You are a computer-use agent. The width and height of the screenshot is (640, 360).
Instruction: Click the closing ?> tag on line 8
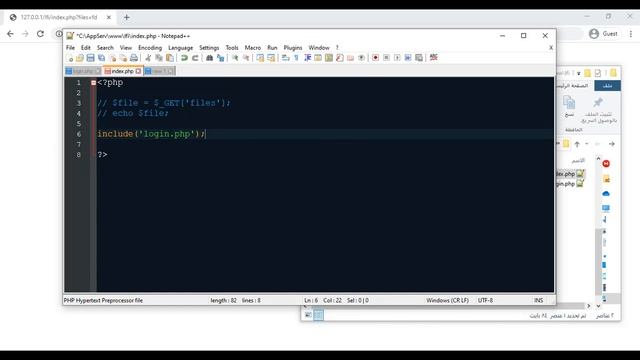pyautogui.click(x=102, y=155)
